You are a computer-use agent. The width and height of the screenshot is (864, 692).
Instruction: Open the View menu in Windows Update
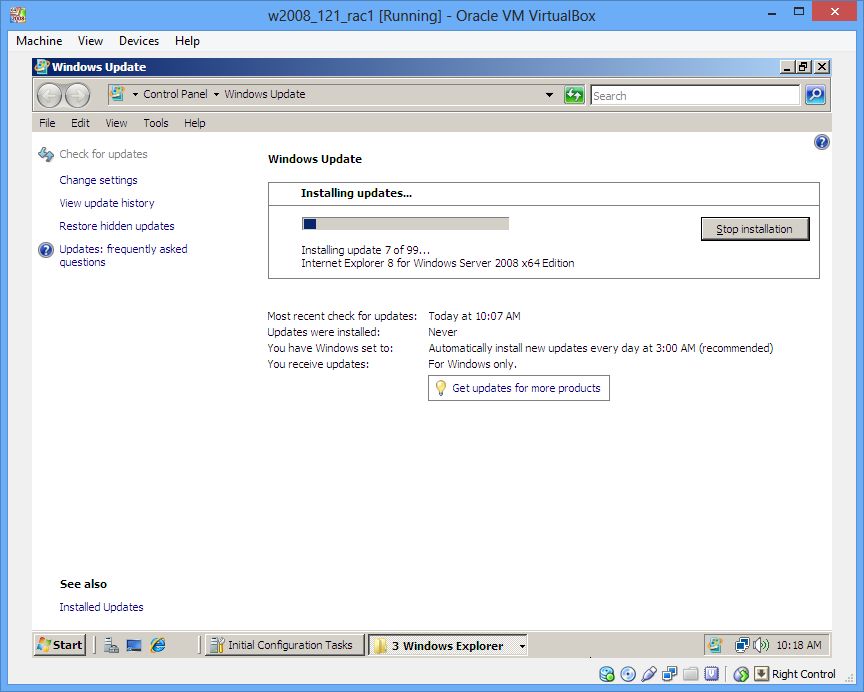point(116,123)
